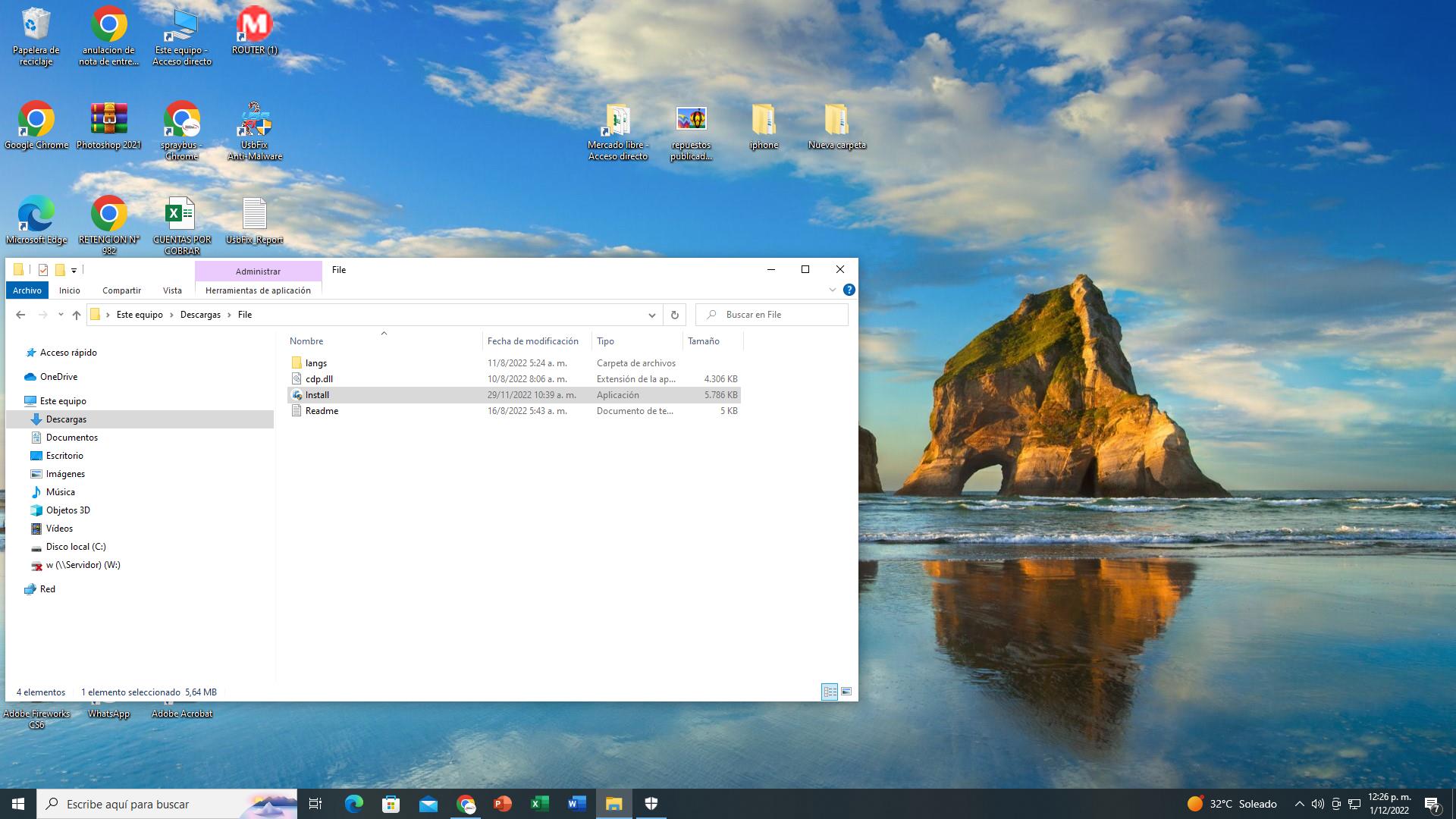Open the Explorer Help question mark icon
The image size is (1456, 819).
click(x=849, y=290)
